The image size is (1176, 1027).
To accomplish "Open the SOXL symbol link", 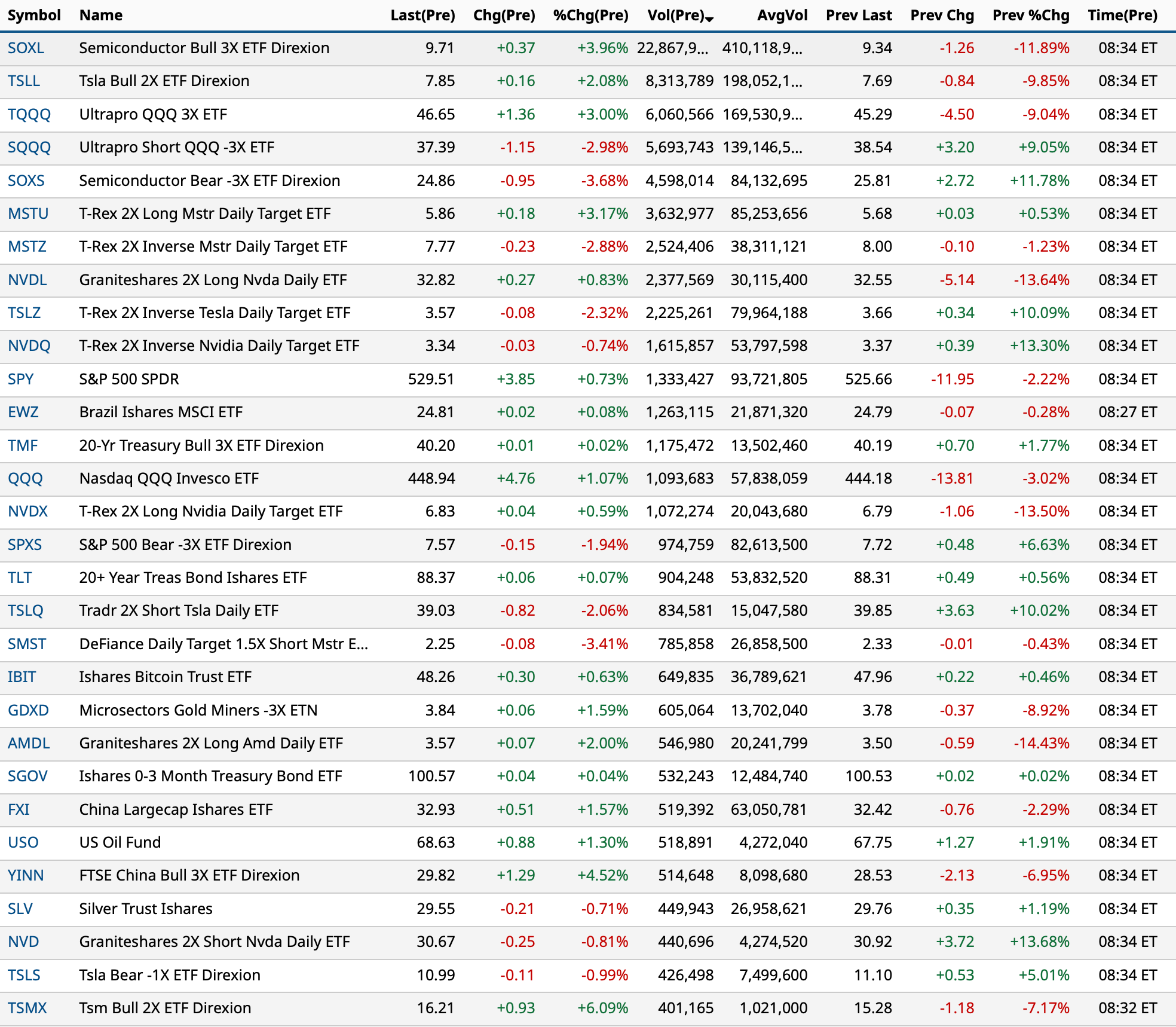I will [x=26, y=48].
